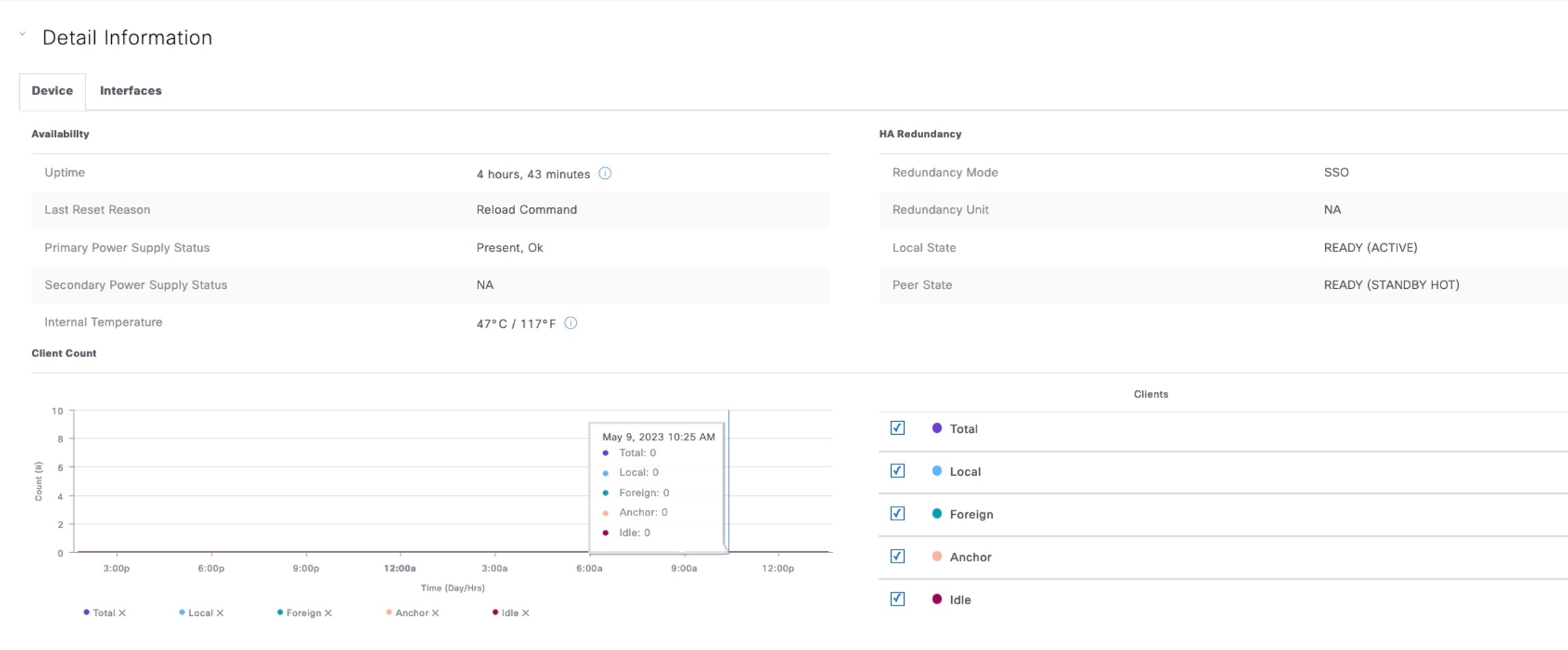Select the Device tab
Image resolution: width=1568 pixels, height=650 pixels.
pyautogui.click(x=53, y=91)
